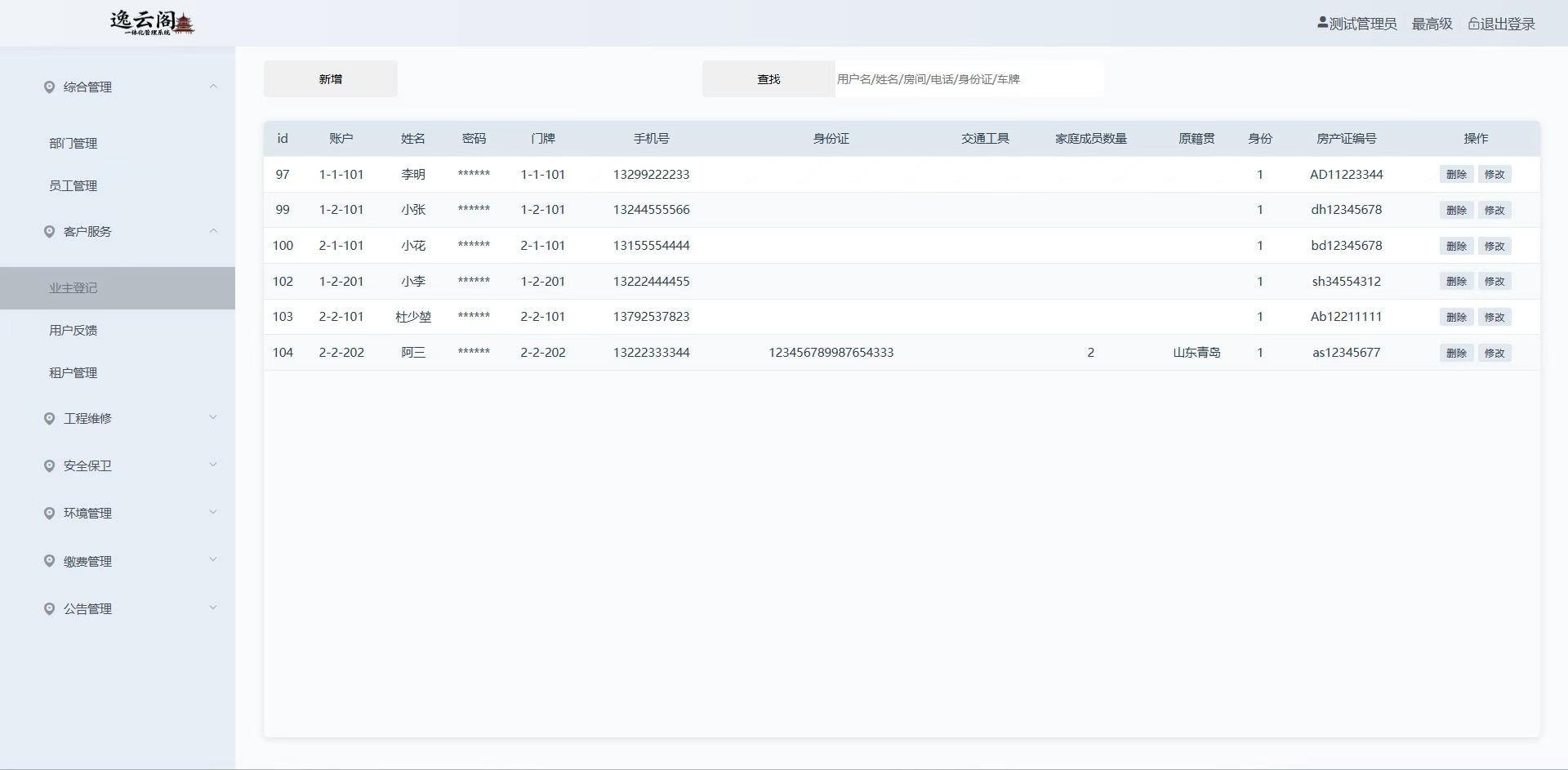Select 员工管理 in sidebar
The height and width of the screenshot is (770, 1568).
coord(73,186)
